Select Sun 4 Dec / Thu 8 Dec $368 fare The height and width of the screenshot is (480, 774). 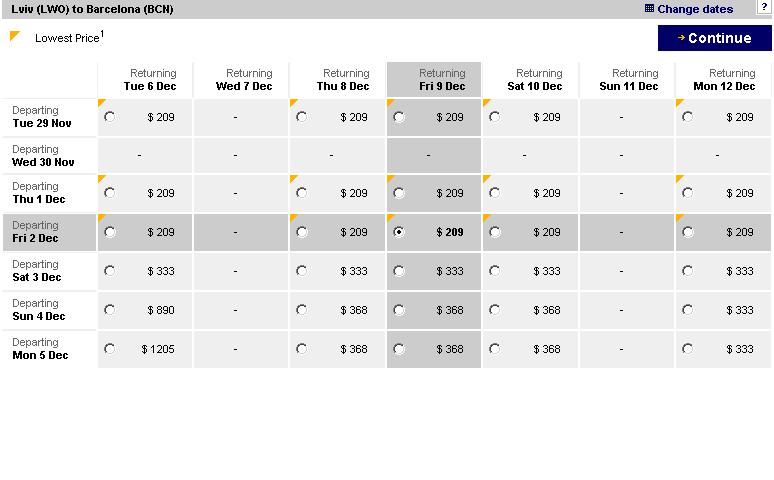tap(302, 310)
